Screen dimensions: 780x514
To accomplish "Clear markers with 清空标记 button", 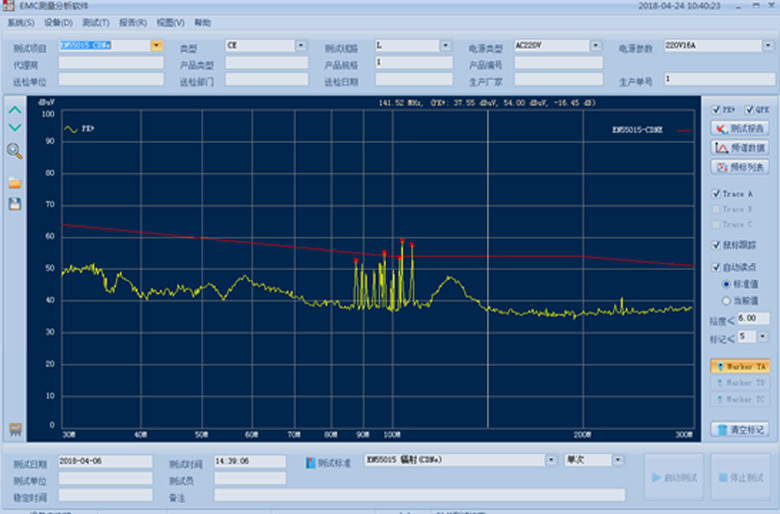I will pyautogui.click(x=739, y=429).
